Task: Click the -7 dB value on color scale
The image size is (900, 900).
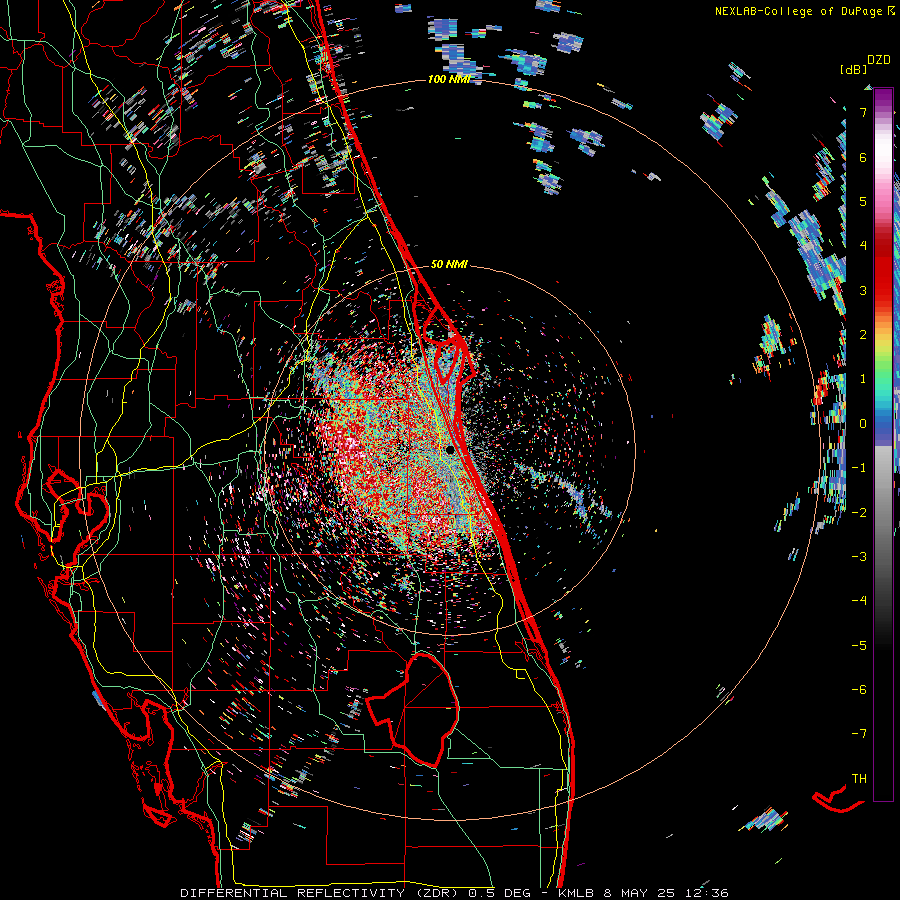Action: tap(859, 734)
